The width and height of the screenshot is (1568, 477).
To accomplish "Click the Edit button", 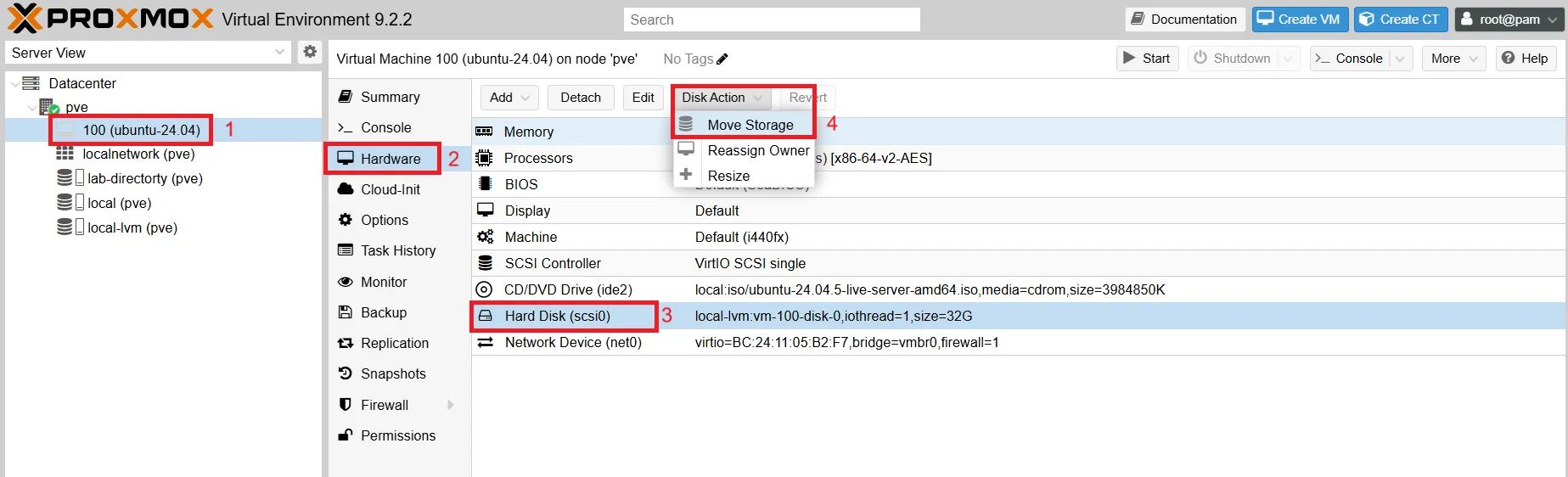I will 643,98.
